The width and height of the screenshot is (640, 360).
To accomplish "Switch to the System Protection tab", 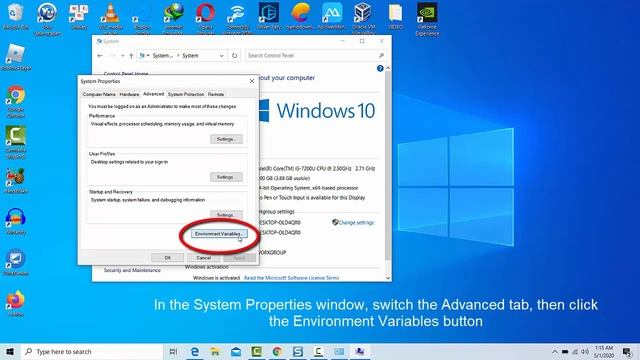I will (x=186, y=94).
